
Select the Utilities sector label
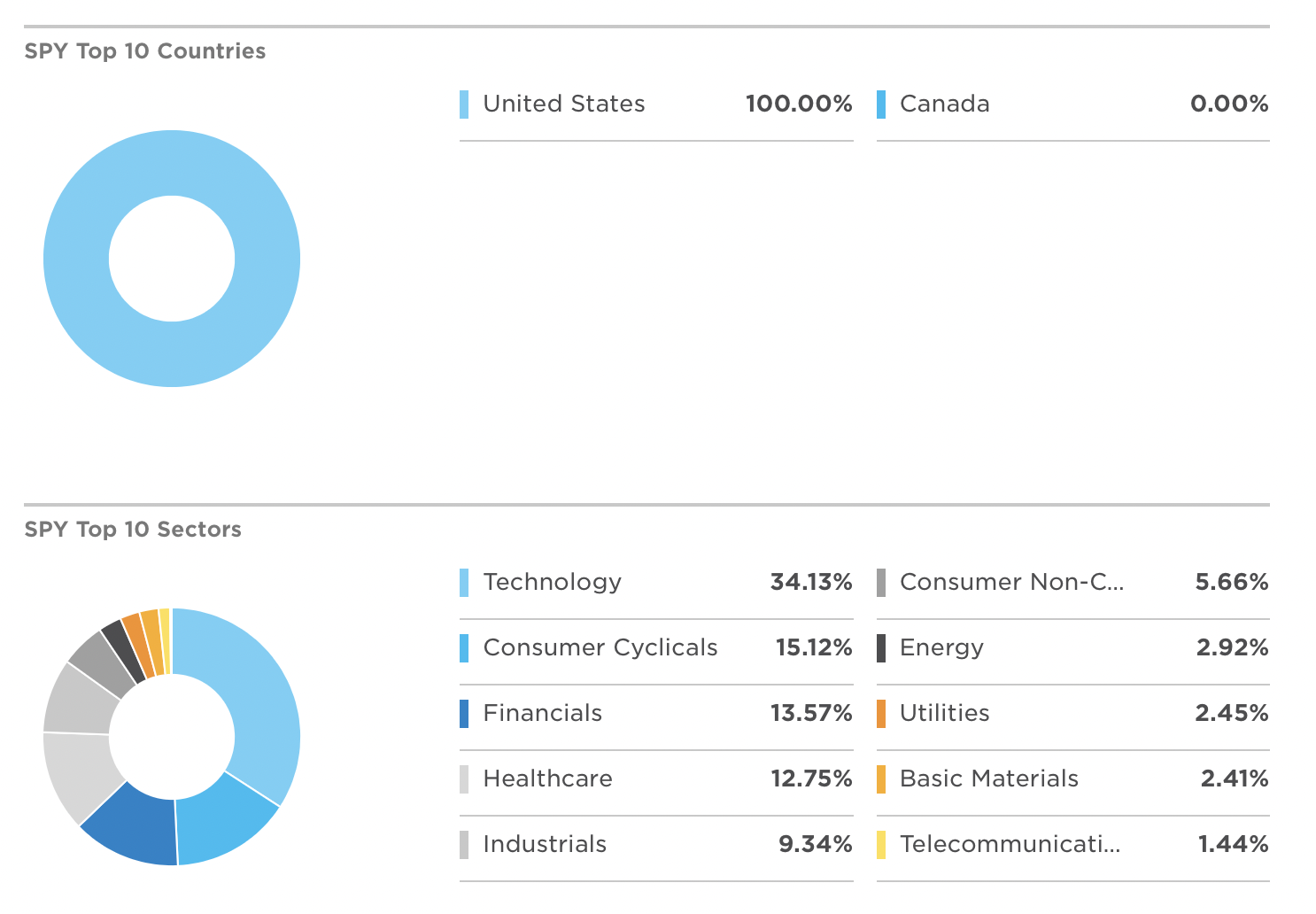pyautogui.click(x=945, y=713)
